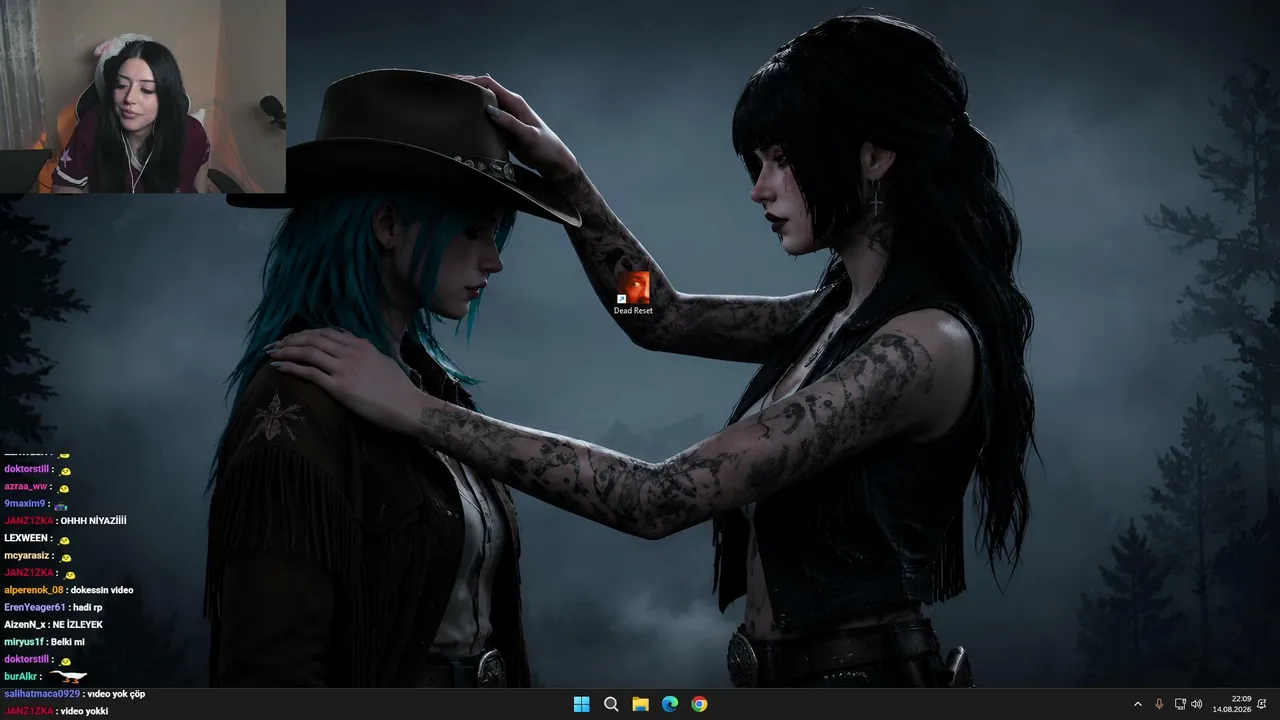The width and height of the screenshot is (1280, 720).
Task: Click the microphone tray icon
Action: 1159,704
